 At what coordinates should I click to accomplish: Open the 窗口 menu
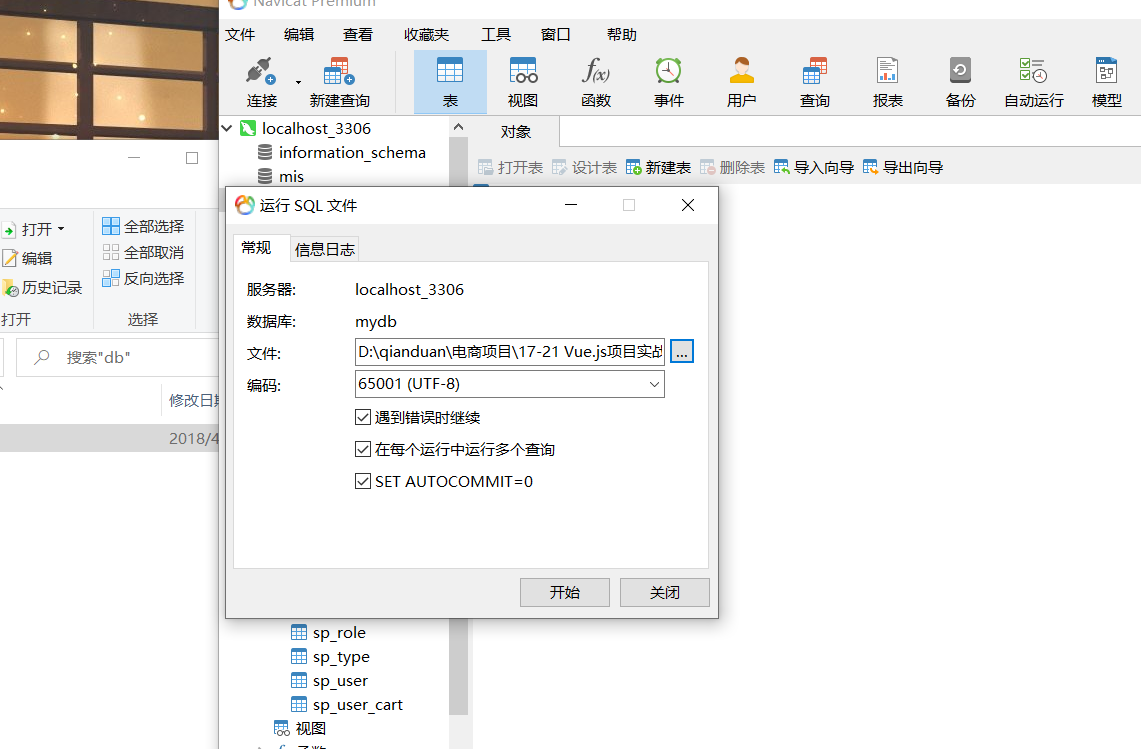pyautogui.click(x=556, y=34)
